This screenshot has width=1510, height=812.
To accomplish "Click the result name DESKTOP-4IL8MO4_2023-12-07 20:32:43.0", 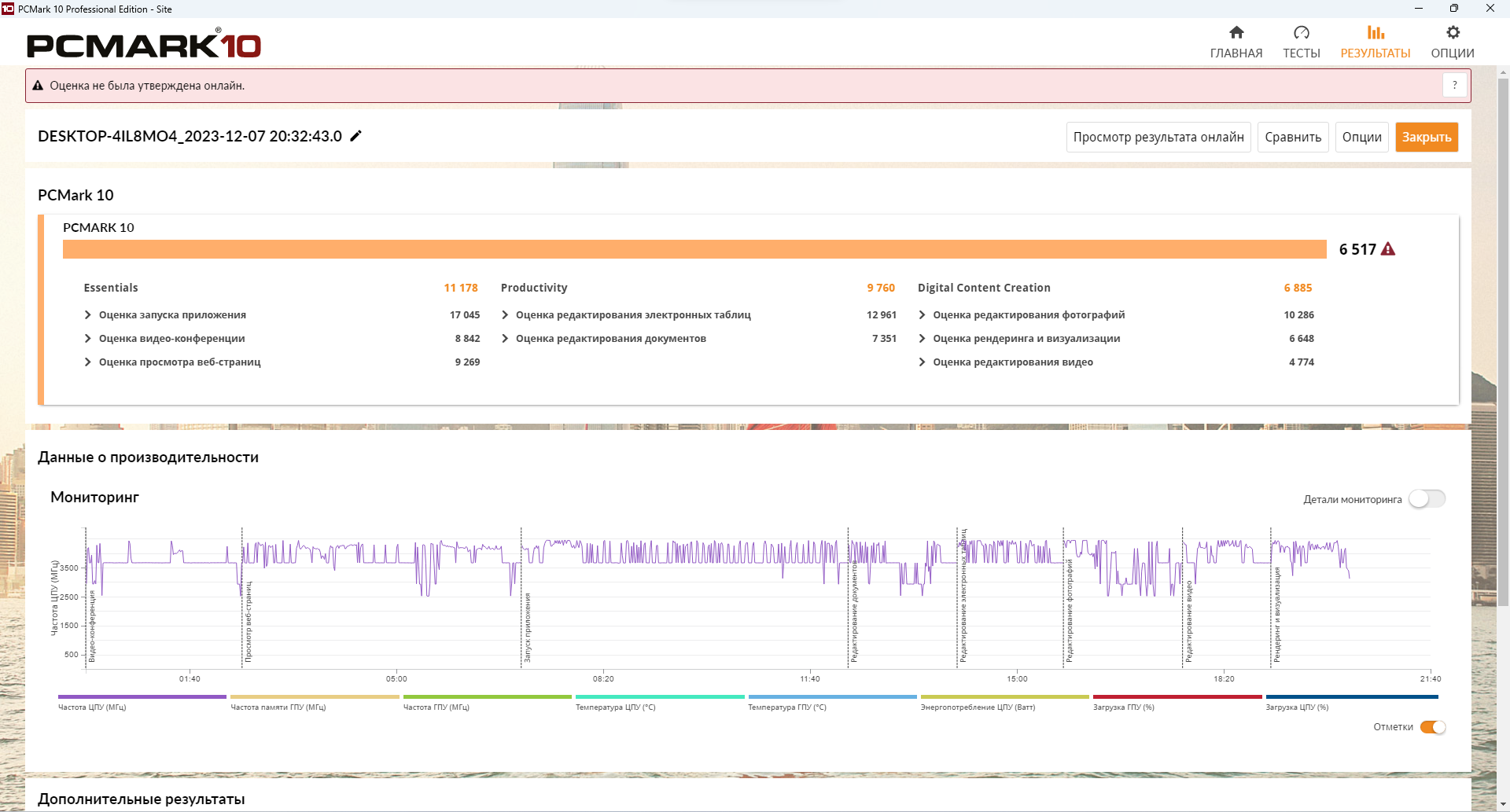I will [190, 136].
